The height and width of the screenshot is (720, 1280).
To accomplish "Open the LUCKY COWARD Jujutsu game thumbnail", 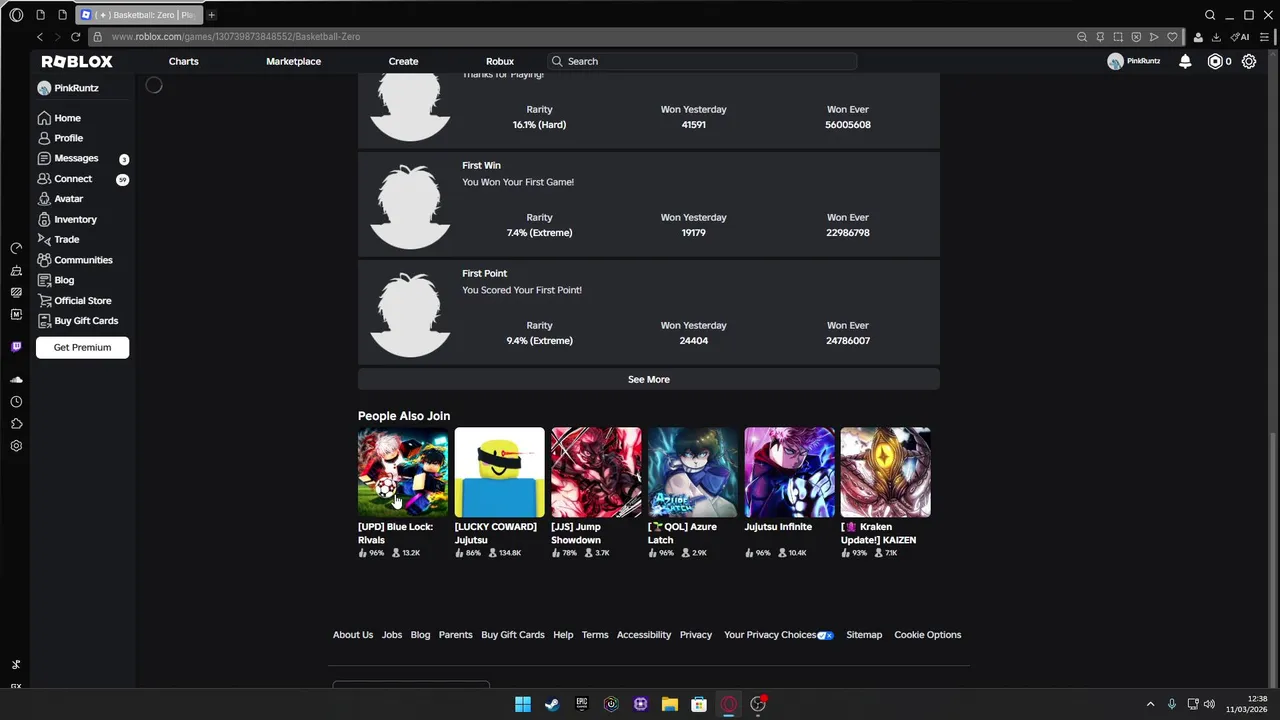I will (499, 473).
